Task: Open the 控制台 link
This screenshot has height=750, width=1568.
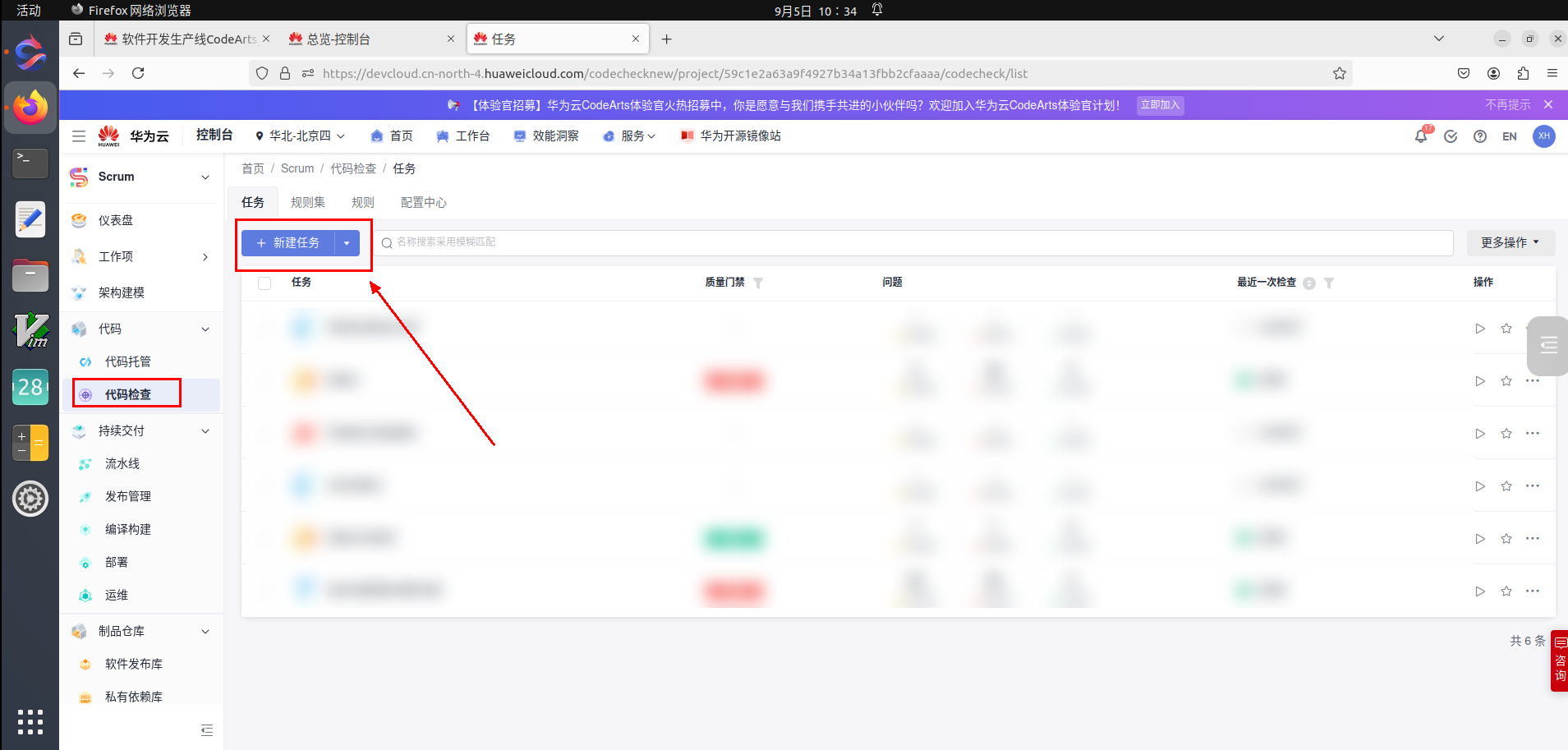Action: coord(214,135)
